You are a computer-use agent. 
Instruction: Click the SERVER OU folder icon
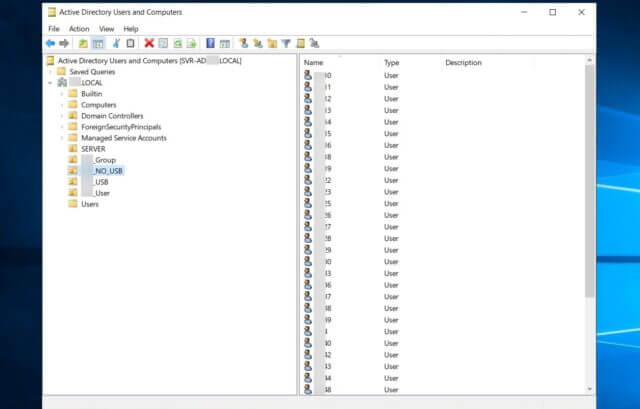coord(73,149)
